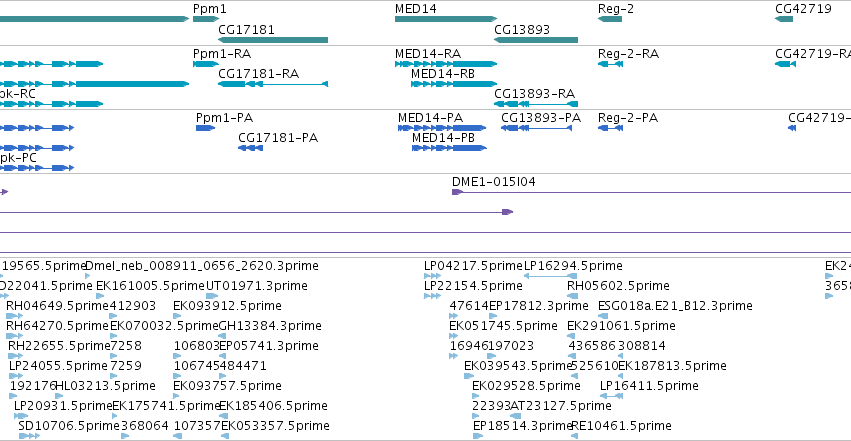Select EST 525610
Image resolution: width=851 pixels, height=441 pixels.
pyautogui.click(x=596, y=366)
